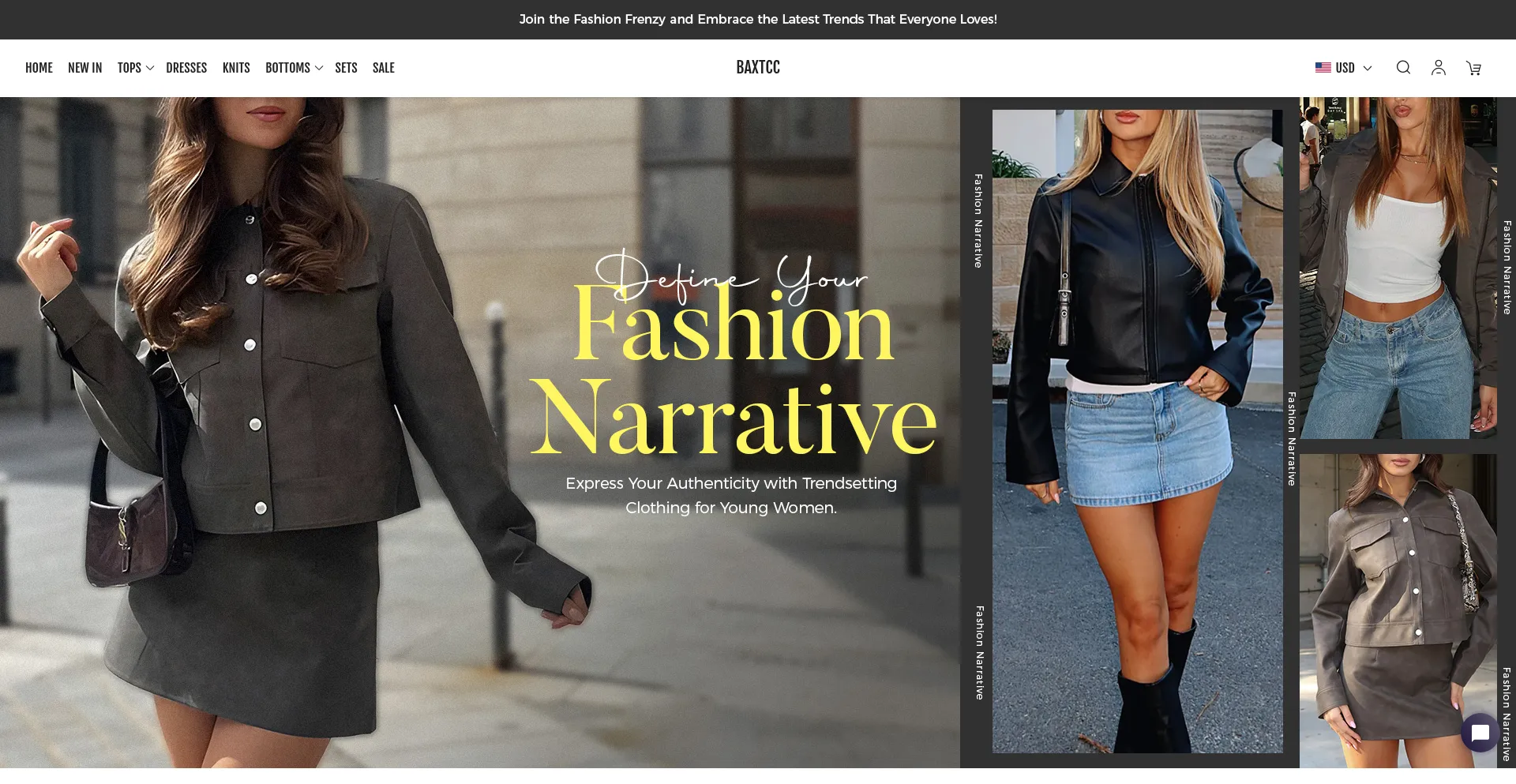
Task: Select the white crop top photo
Action: [1398, 268]
